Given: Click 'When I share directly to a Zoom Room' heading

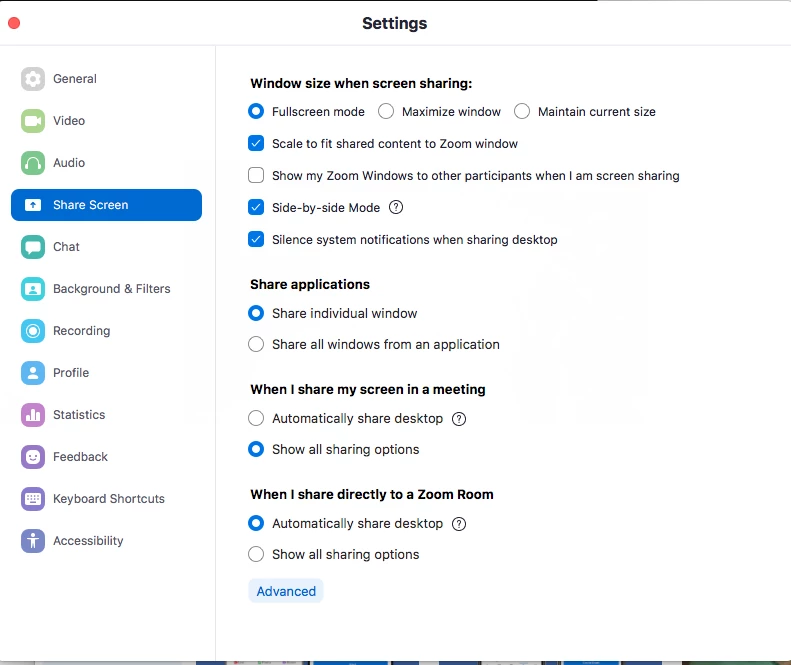Looking at the screenshot, I should point(372,494).
